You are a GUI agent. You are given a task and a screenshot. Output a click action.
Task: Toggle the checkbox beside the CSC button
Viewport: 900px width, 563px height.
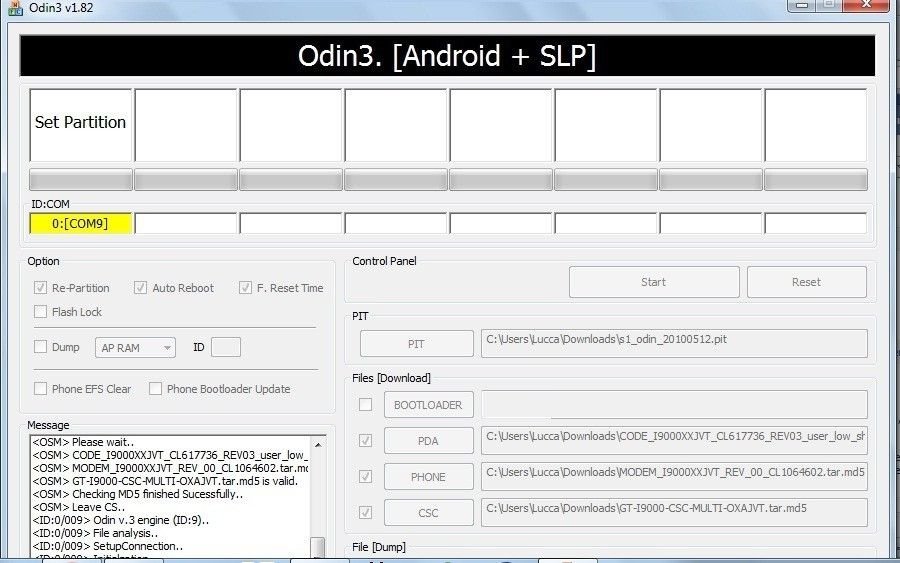pyautogui.click(x=365, y=512)
